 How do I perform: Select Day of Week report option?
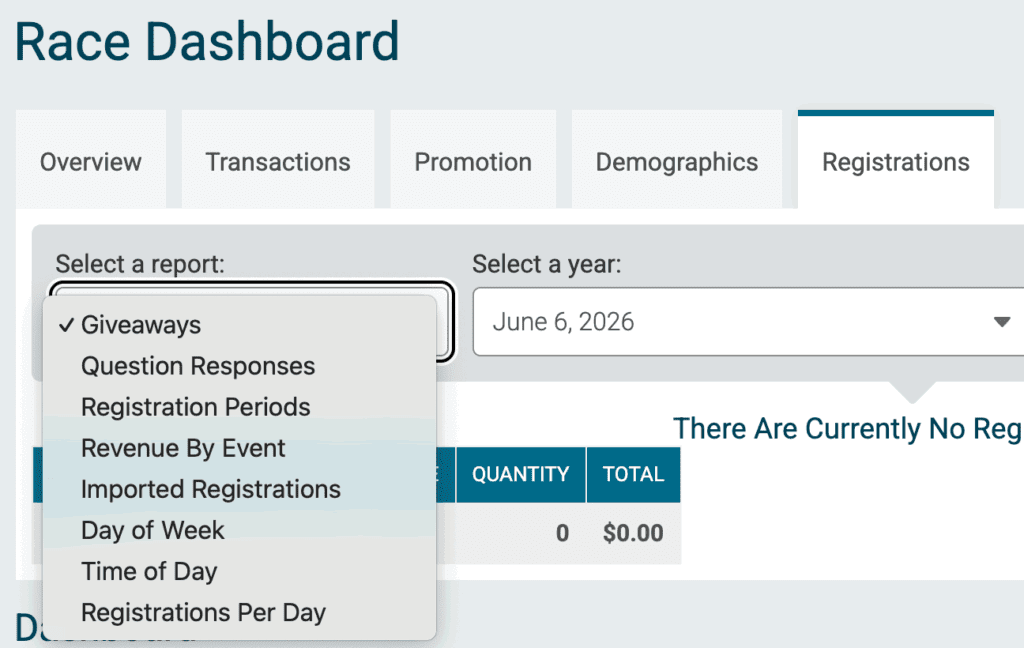153,530
